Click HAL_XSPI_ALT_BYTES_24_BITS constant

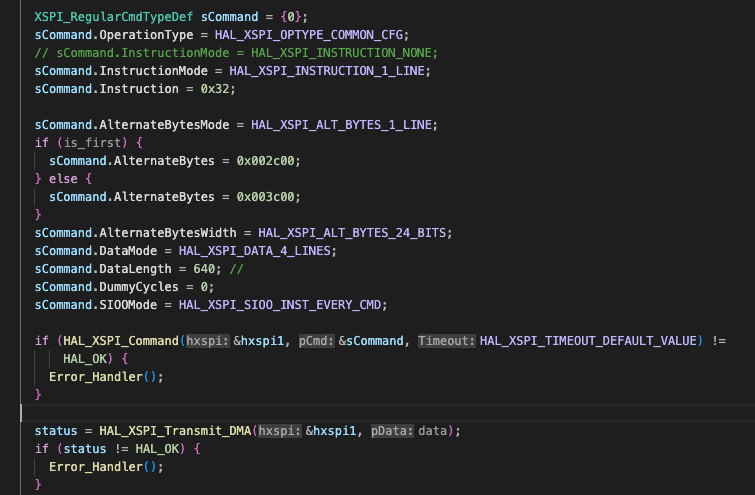352,233
